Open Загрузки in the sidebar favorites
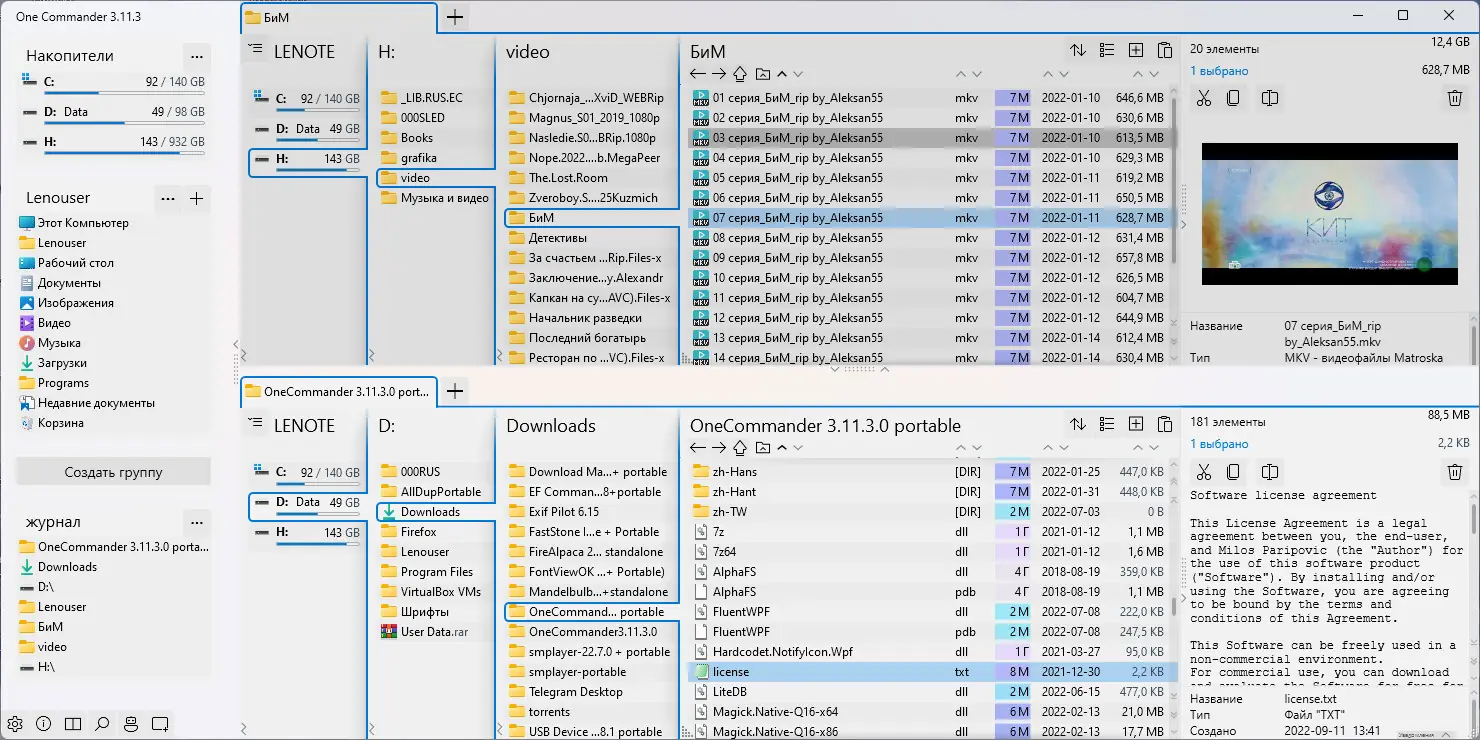Image resolution: width=1480 pixels, height=740 pixels. [x=62, y=363]
